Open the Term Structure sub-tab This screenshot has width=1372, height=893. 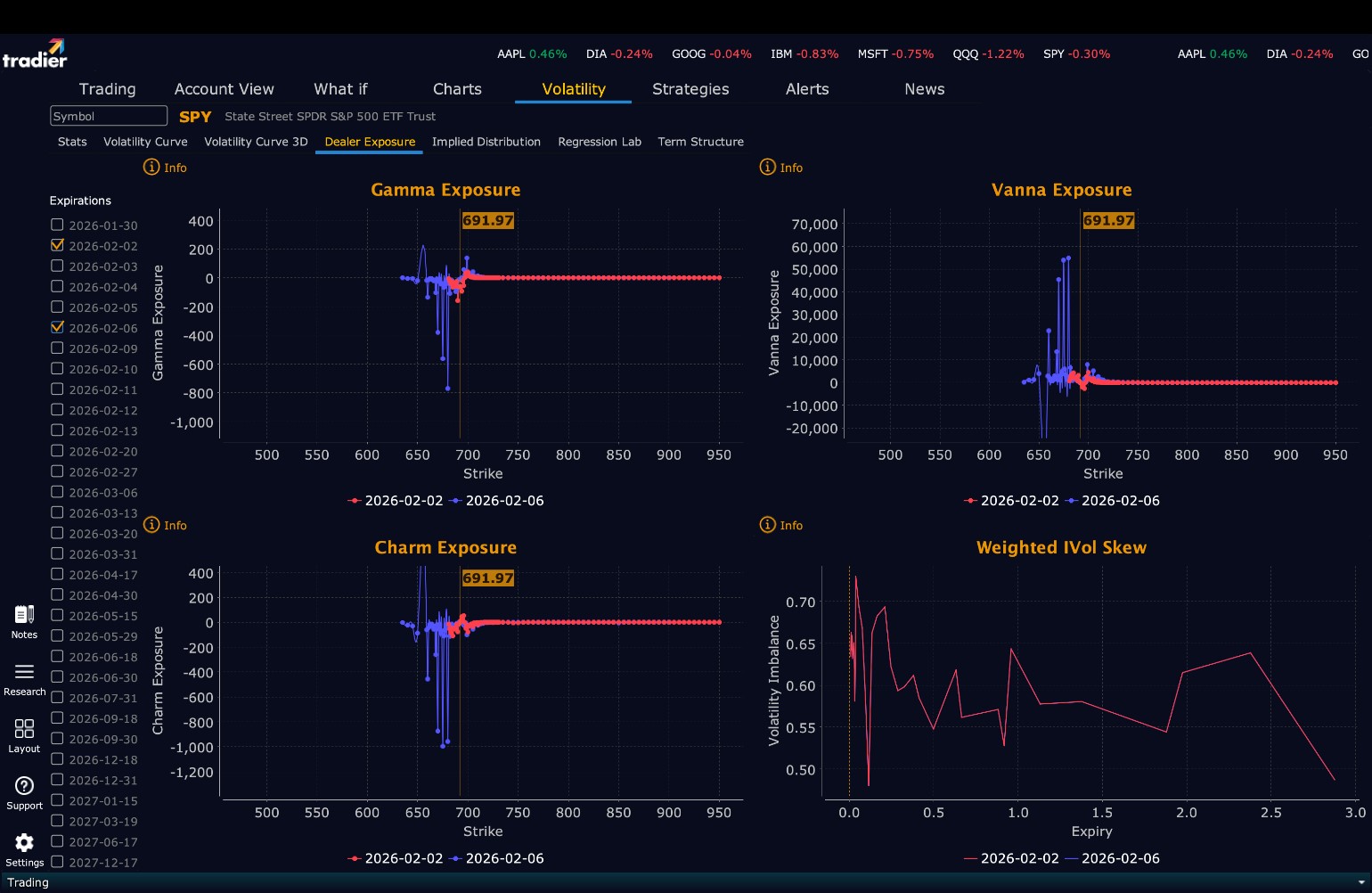coord(700,142)
